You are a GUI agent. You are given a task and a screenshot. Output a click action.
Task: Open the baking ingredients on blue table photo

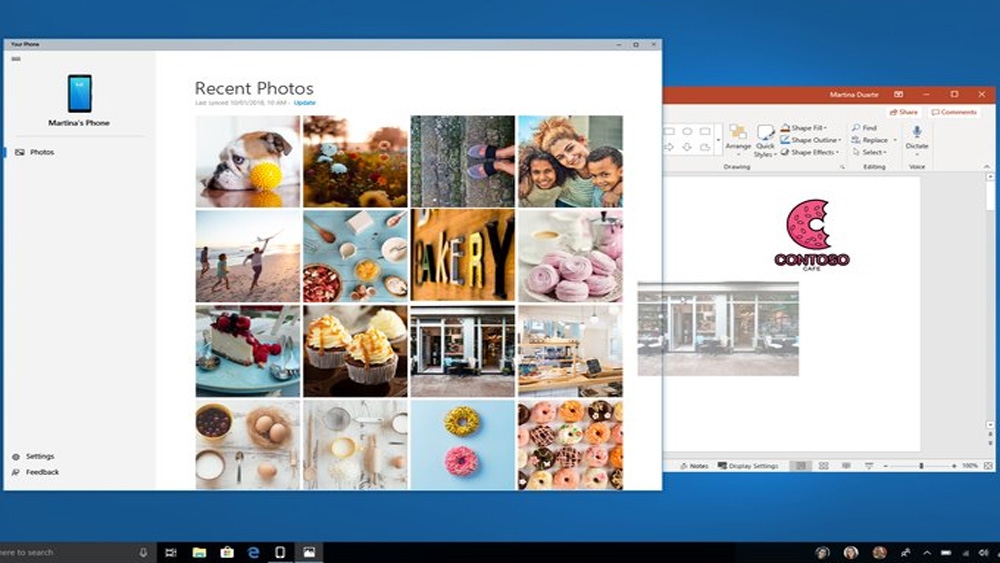355,256
